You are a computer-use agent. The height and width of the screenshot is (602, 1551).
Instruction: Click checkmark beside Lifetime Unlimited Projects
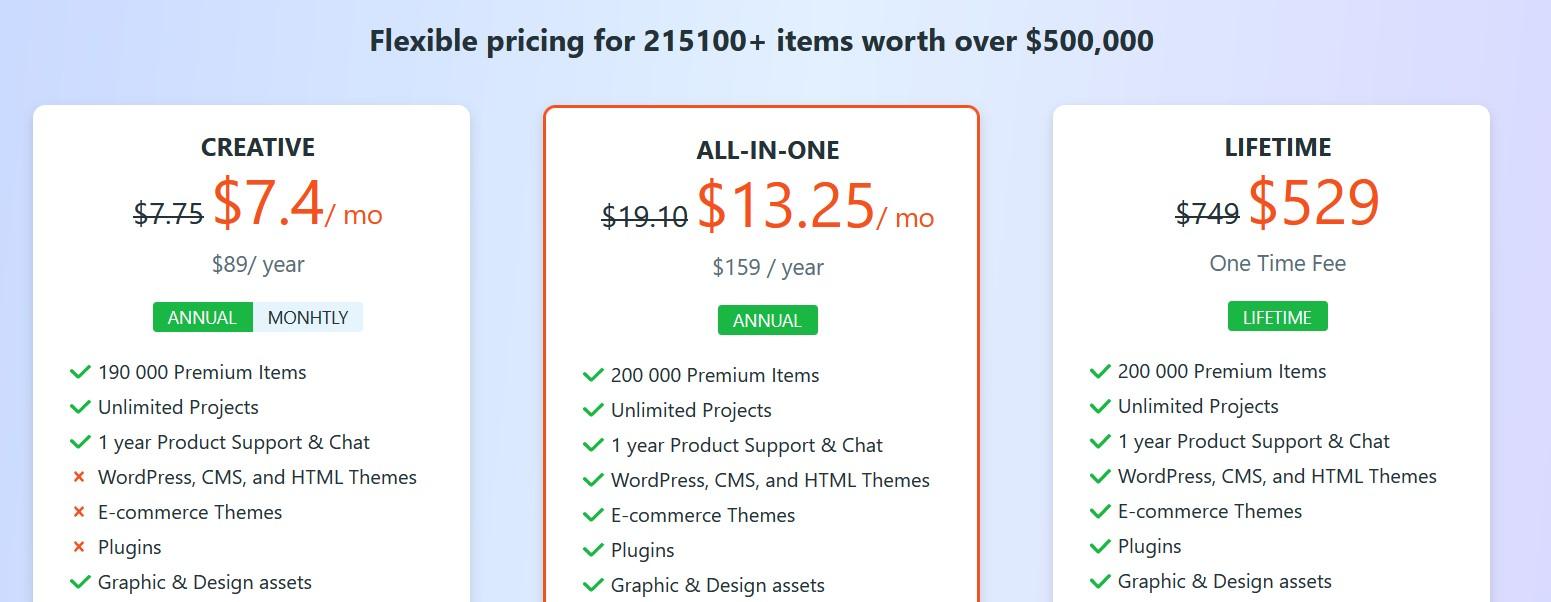[1100, 406]
